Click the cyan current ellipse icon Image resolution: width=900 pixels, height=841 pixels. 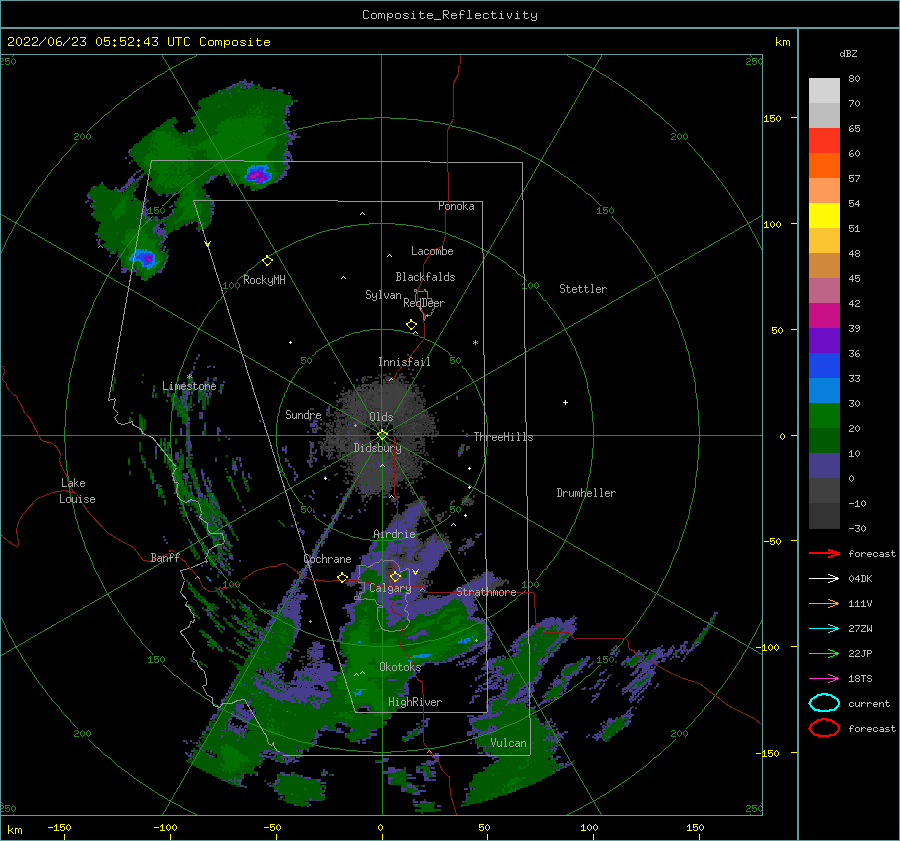point(824,703)
